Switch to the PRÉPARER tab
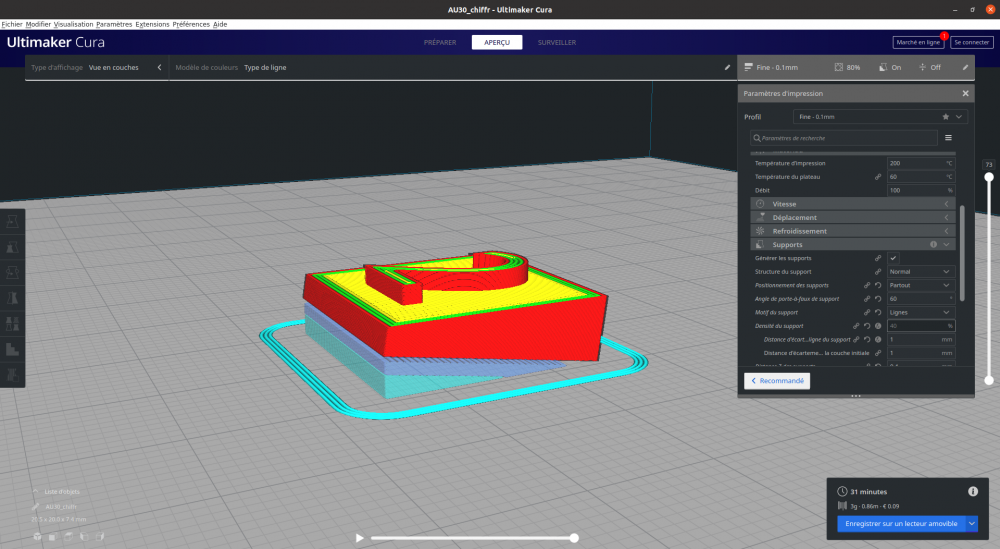 [440, 42]
